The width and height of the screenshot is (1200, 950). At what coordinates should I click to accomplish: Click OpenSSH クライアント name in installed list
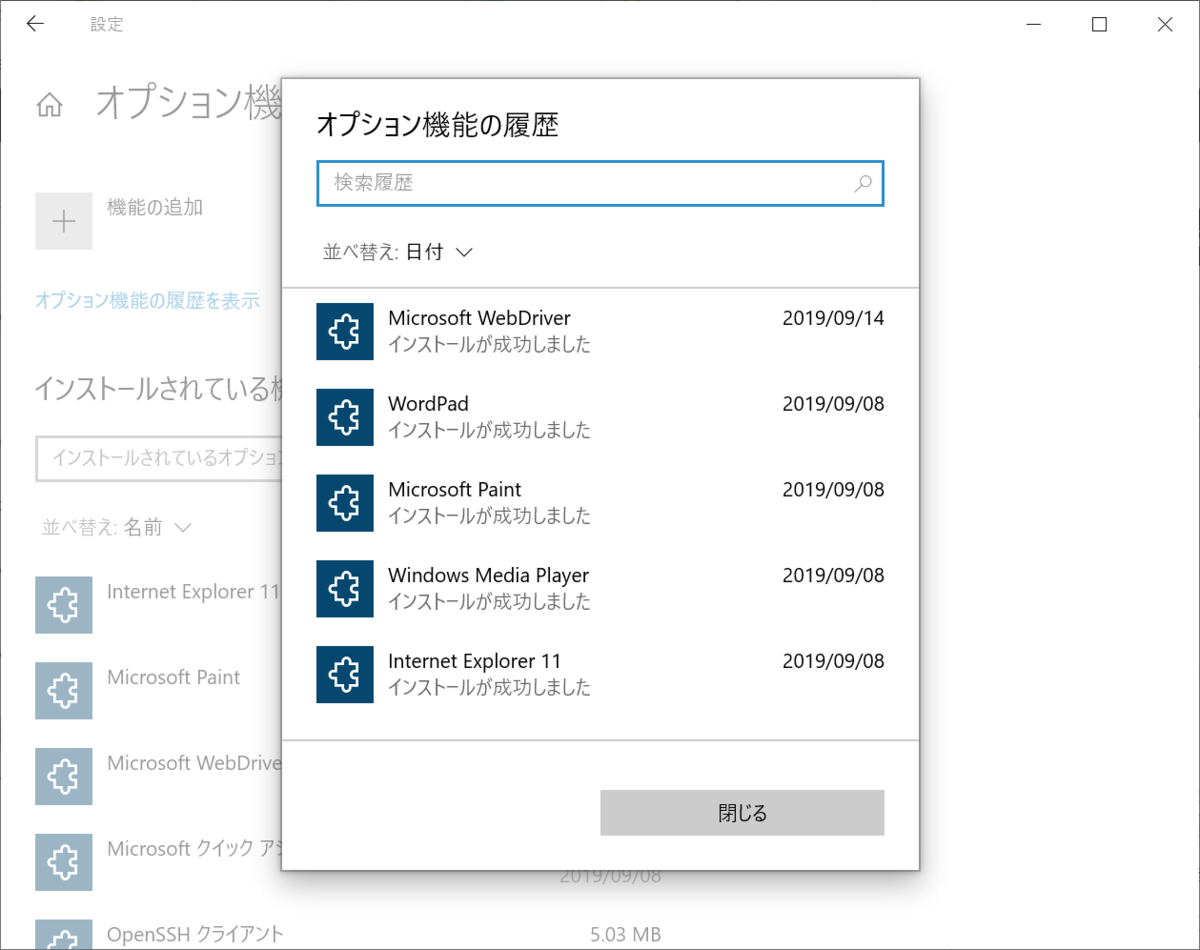(x=195, y=935)
